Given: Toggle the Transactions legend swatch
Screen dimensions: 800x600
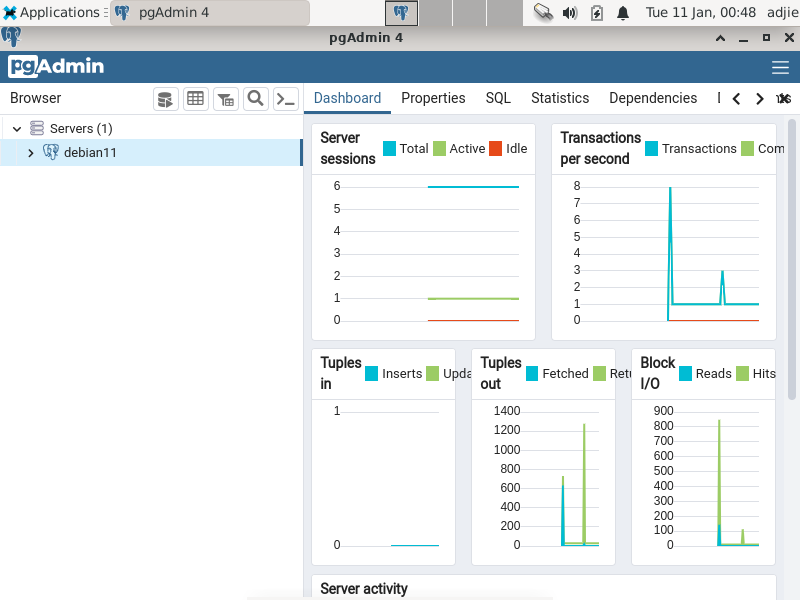Looking at the screenshot, I should pos(652,148).
